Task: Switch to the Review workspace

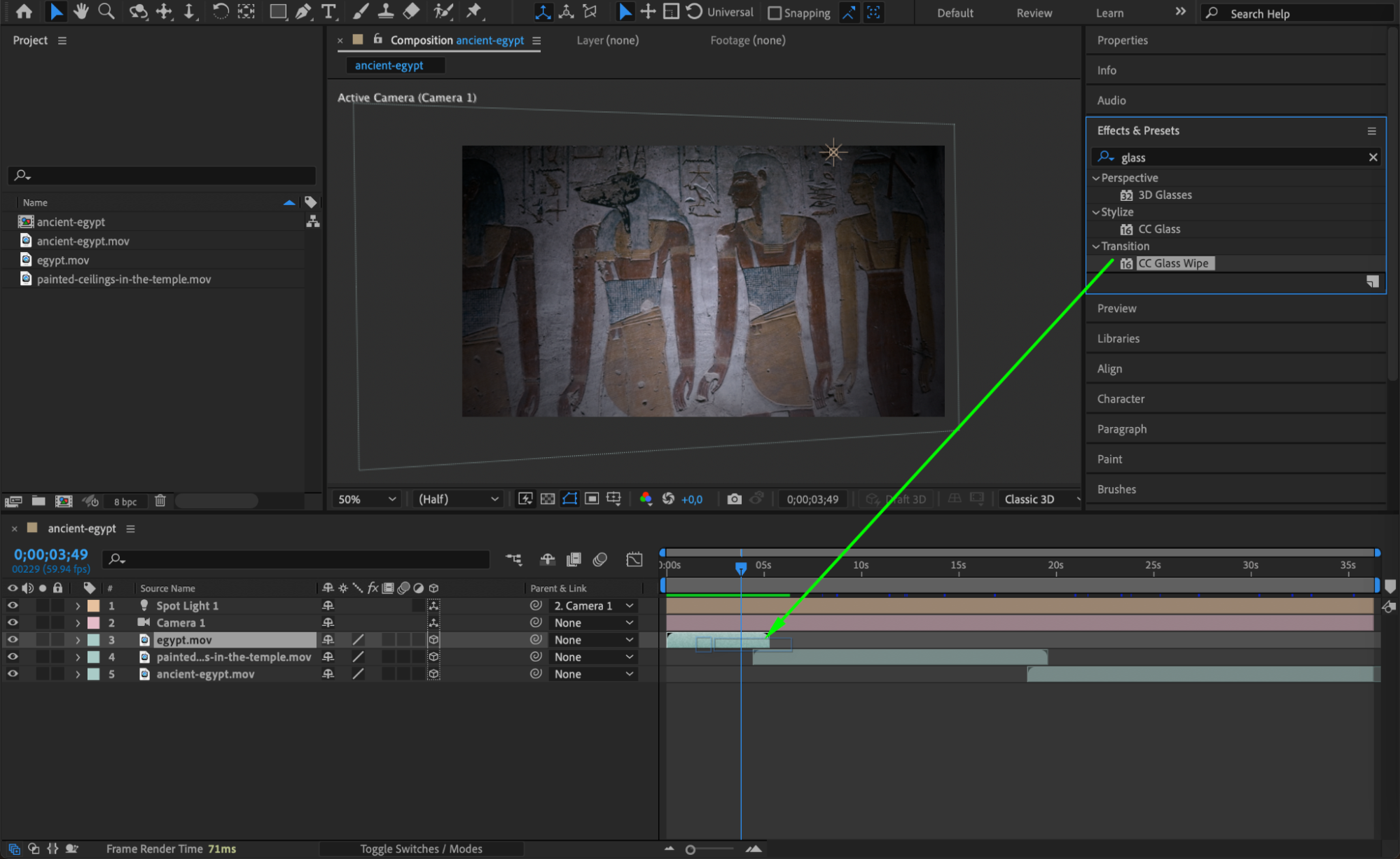Action: [1034, 13]
